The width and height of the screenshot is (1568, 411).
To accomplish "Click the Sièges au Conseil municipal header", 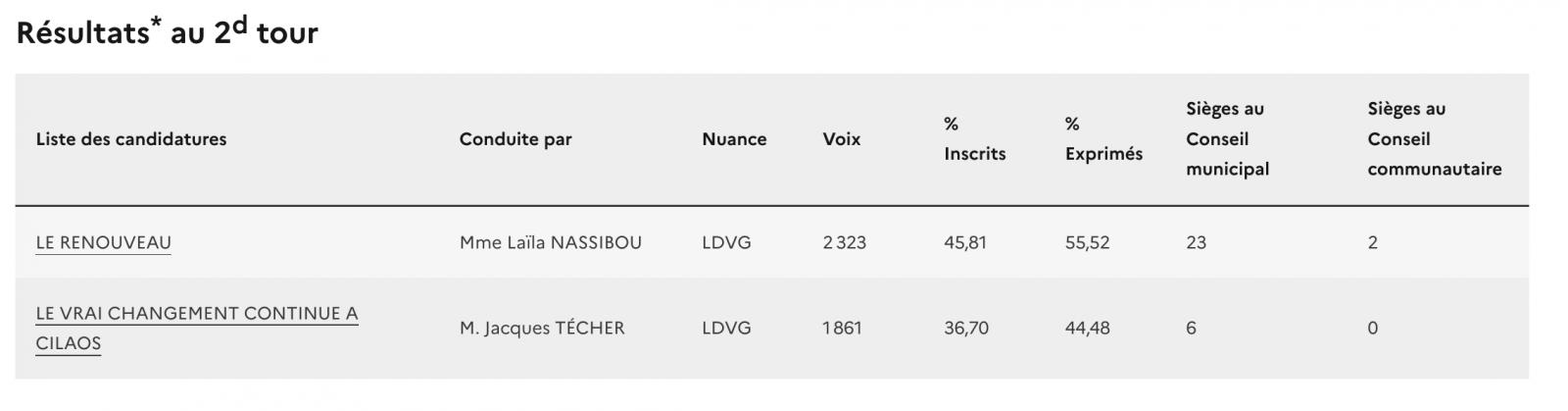I will tap(1227, 139).
